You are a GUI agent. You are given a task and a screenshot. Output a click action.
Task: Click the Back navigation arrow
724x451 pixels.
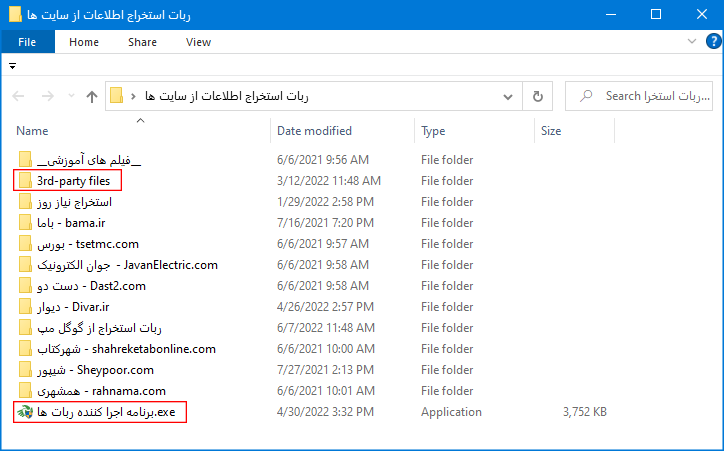pyautogui.click(x=19, y=97)
